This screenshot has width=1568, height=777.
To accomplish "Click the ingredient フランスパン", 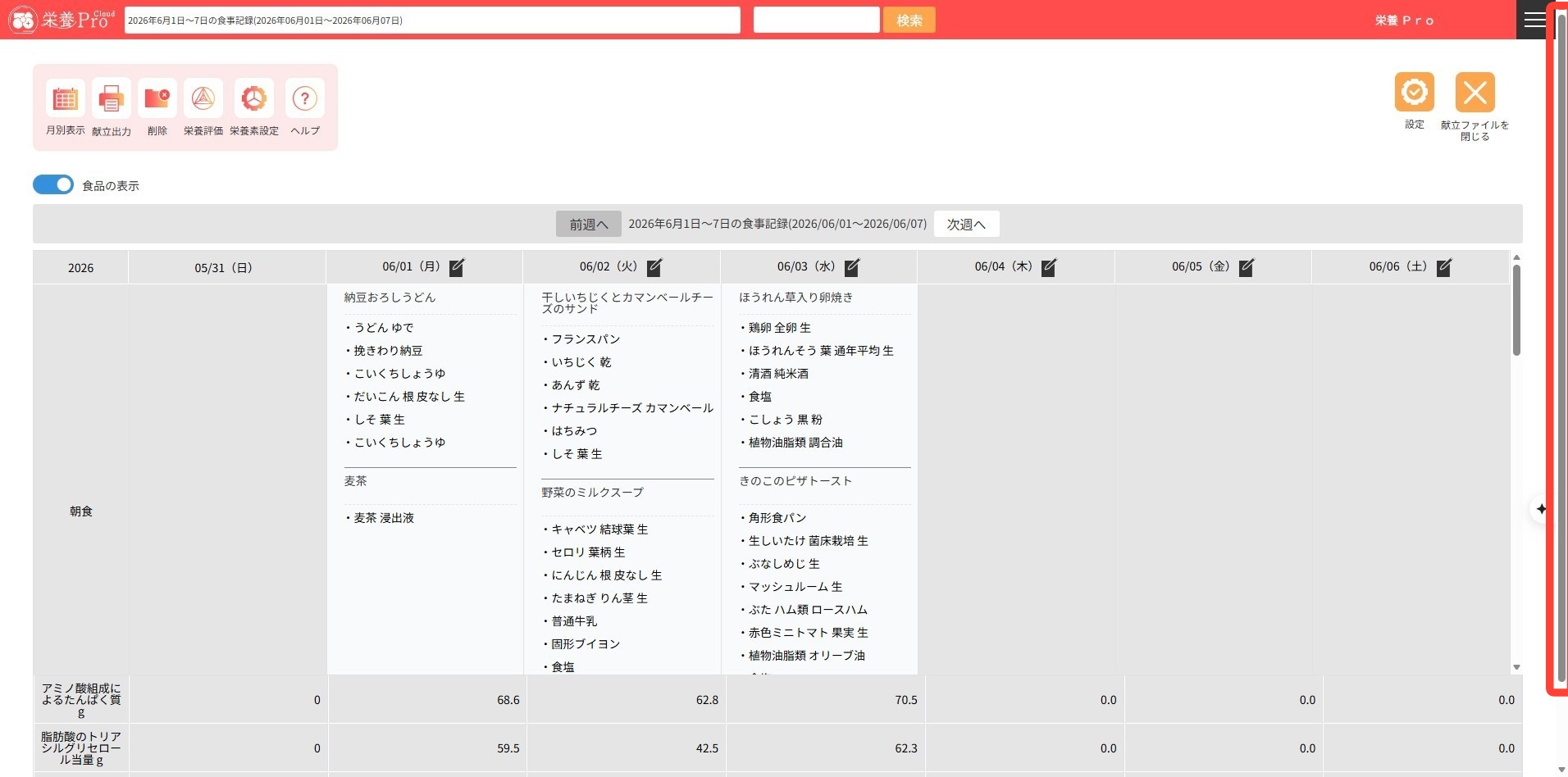I will (586, 339).
